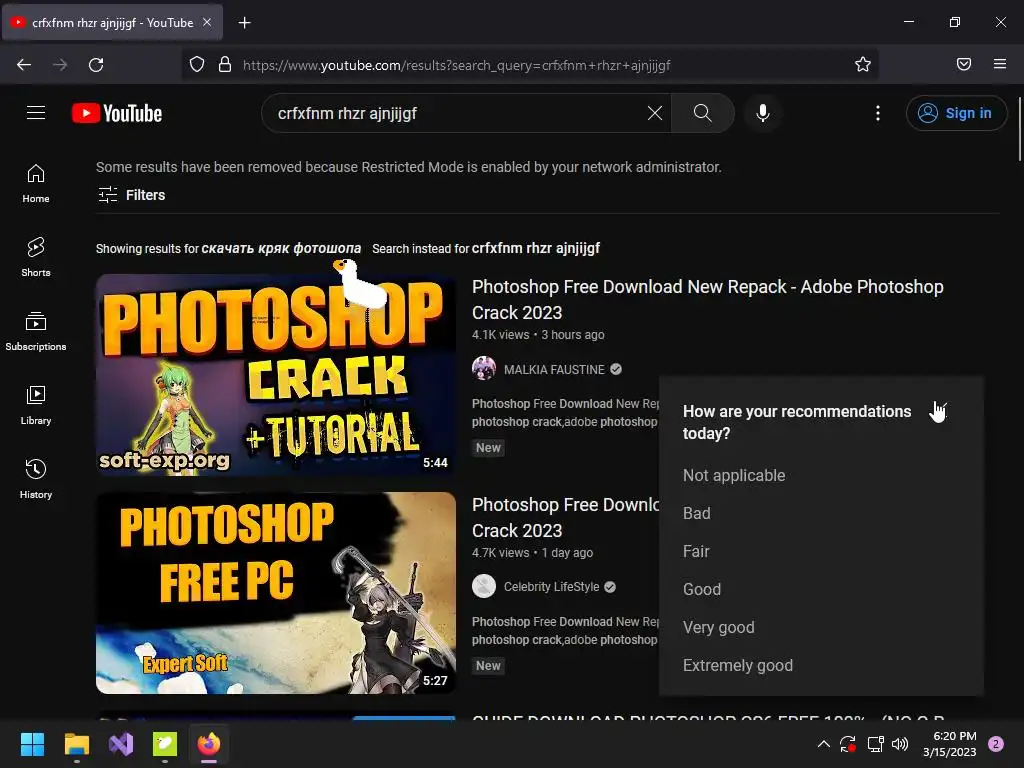Image resolution: width=1024 pixels, height=768 pixels.
Task: Open green notepad app from taskbar
Action: point(165,744)
